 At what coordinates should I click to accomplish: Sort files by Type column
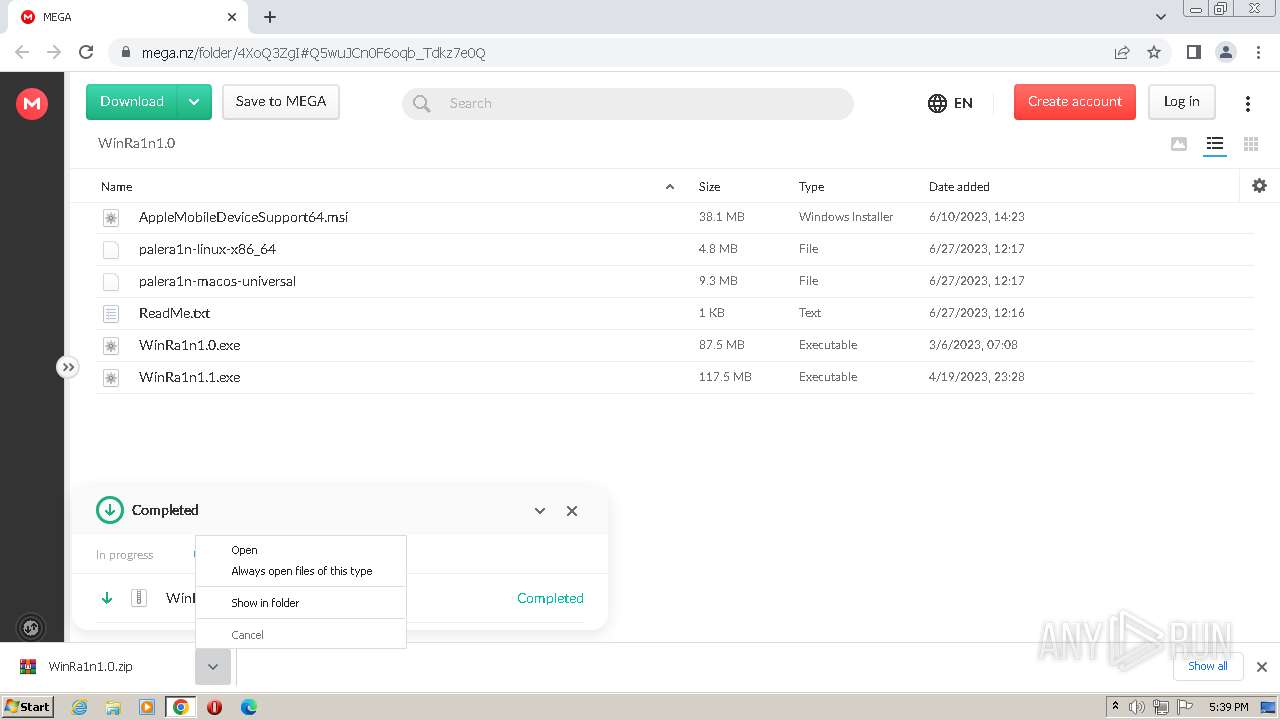click(811, 187)
